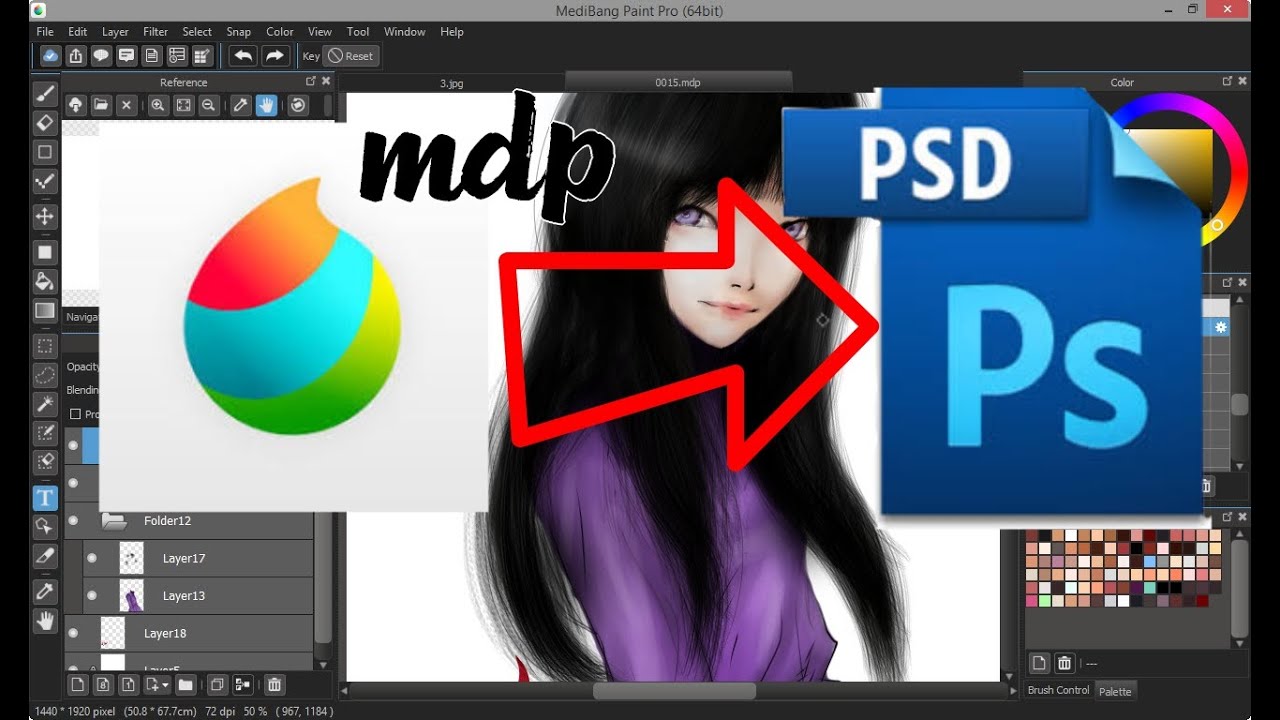This screenshot has height=720, width=1280.
Task: Fit Reference image to panel
Action: tap(183, 105)
